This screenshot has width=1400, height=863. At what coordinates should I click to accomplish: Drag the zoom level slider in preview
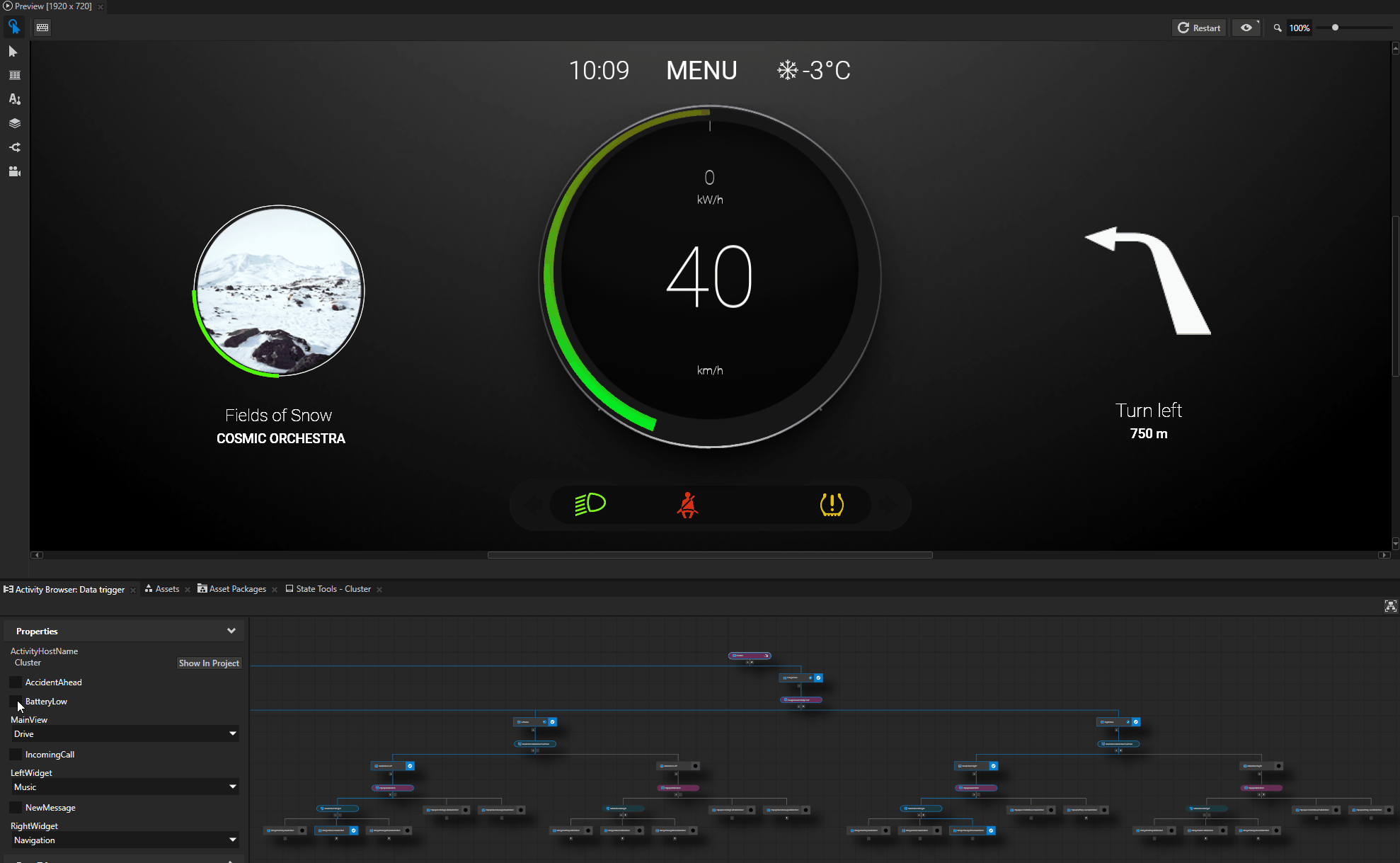(1335, 28)
